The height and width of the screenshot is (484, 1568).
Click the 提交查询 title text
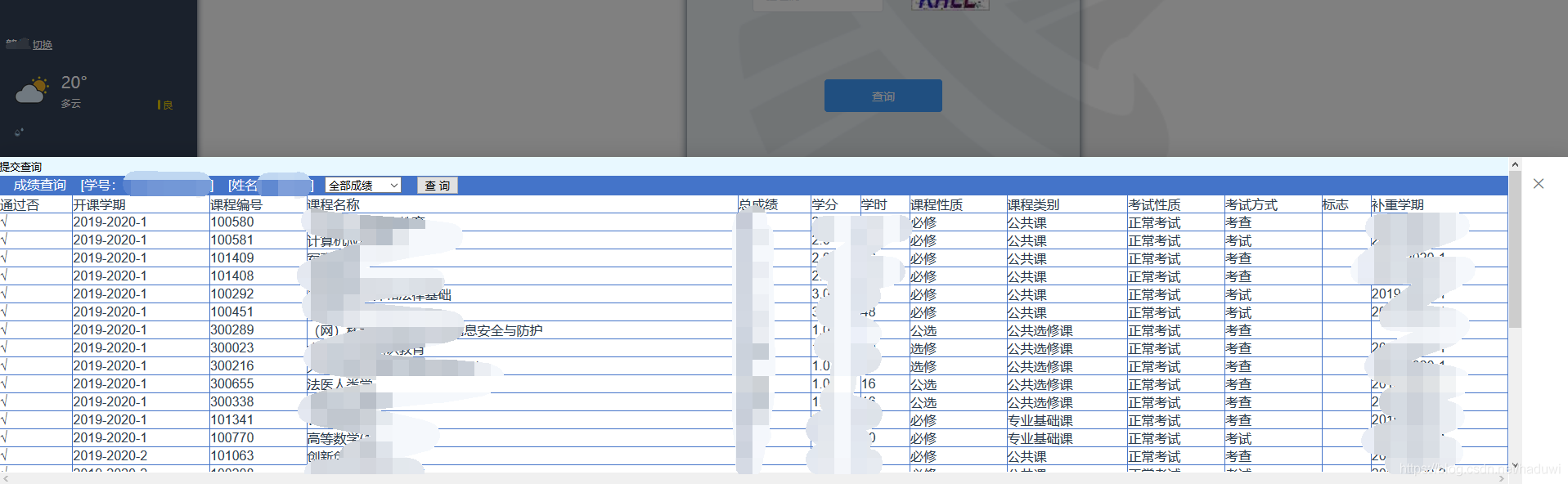20,167
